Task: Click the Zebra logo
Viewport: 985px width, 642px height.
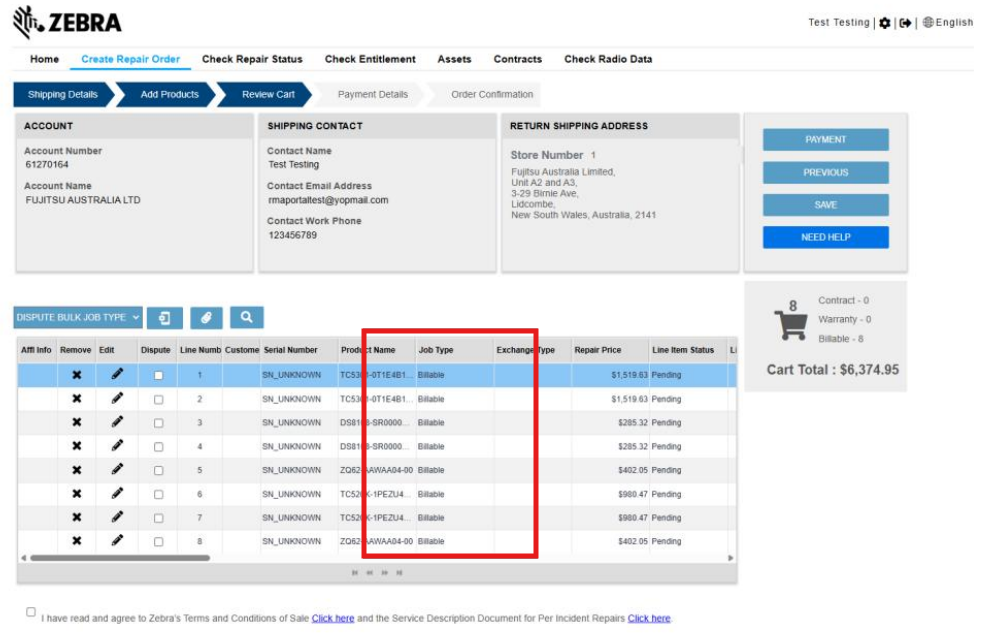Action: click(x=67, y=23)
